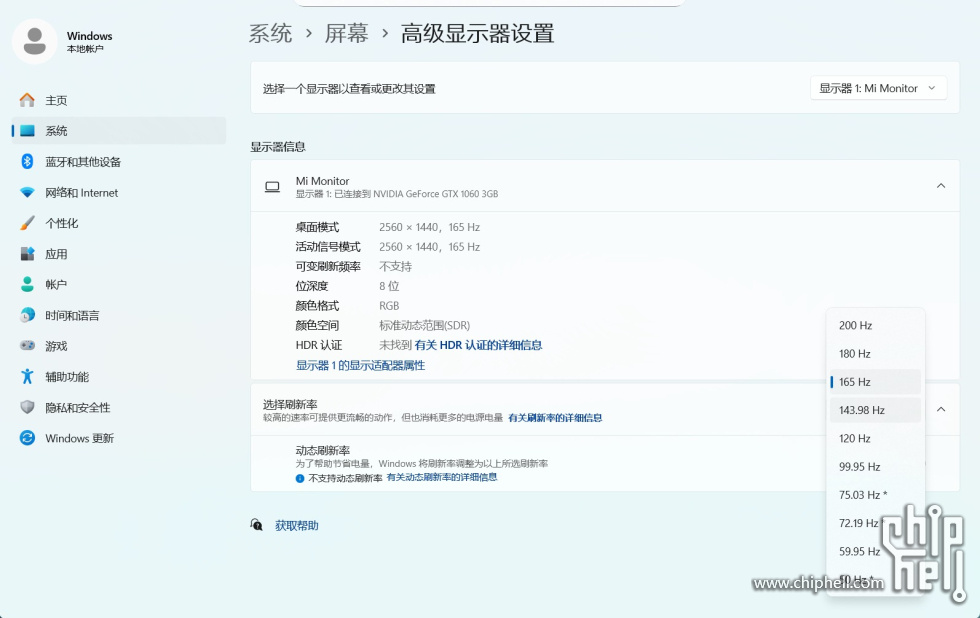Collapse the Mi Monitor info section chevron
Screen dimensions: 980x618
[940, 186]
